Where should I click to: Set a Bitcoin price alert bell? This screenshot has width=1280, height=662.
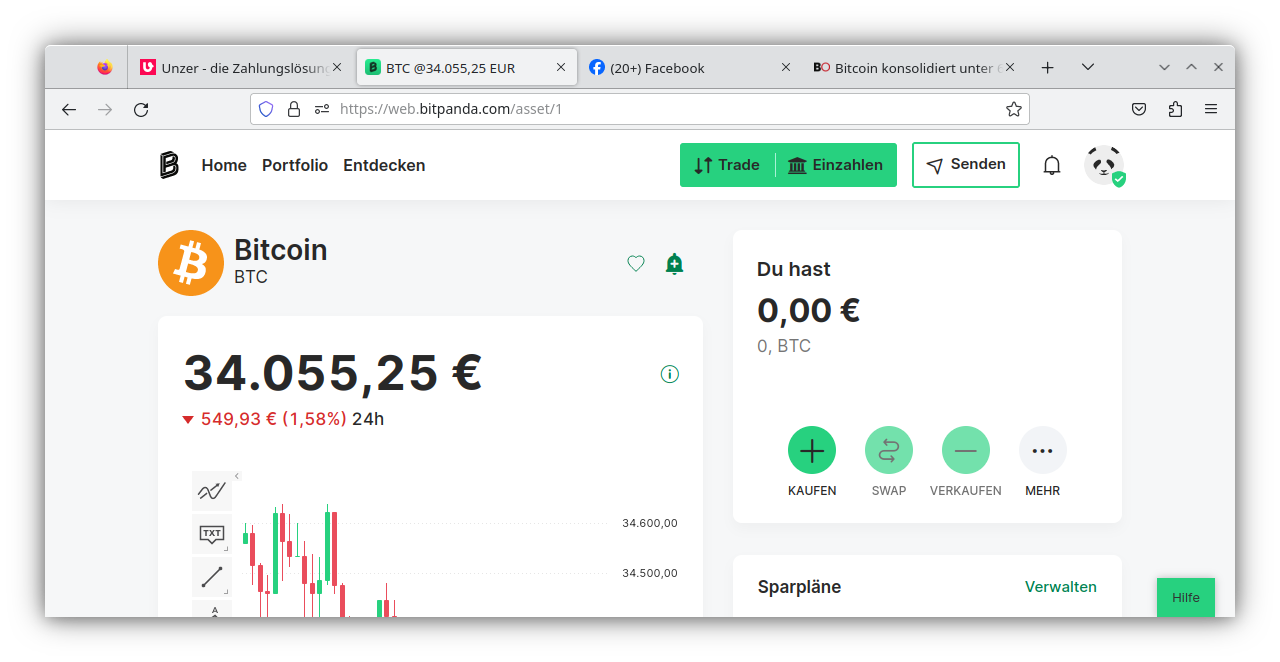click(x=674, y=264)
